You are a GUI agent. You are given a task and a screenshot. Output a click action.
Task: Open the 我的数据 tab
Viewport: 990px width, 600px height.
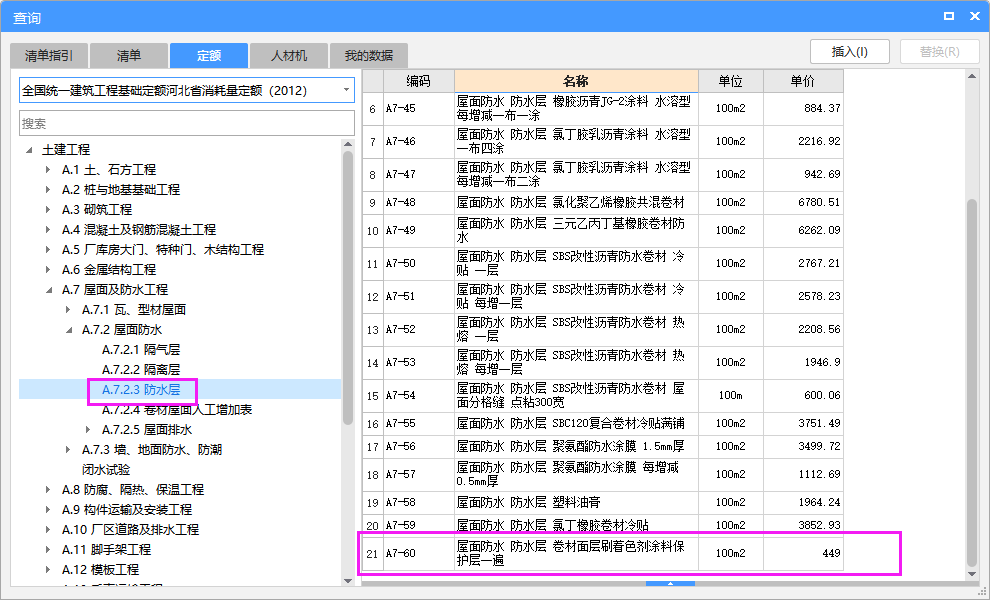pos(369,56)
